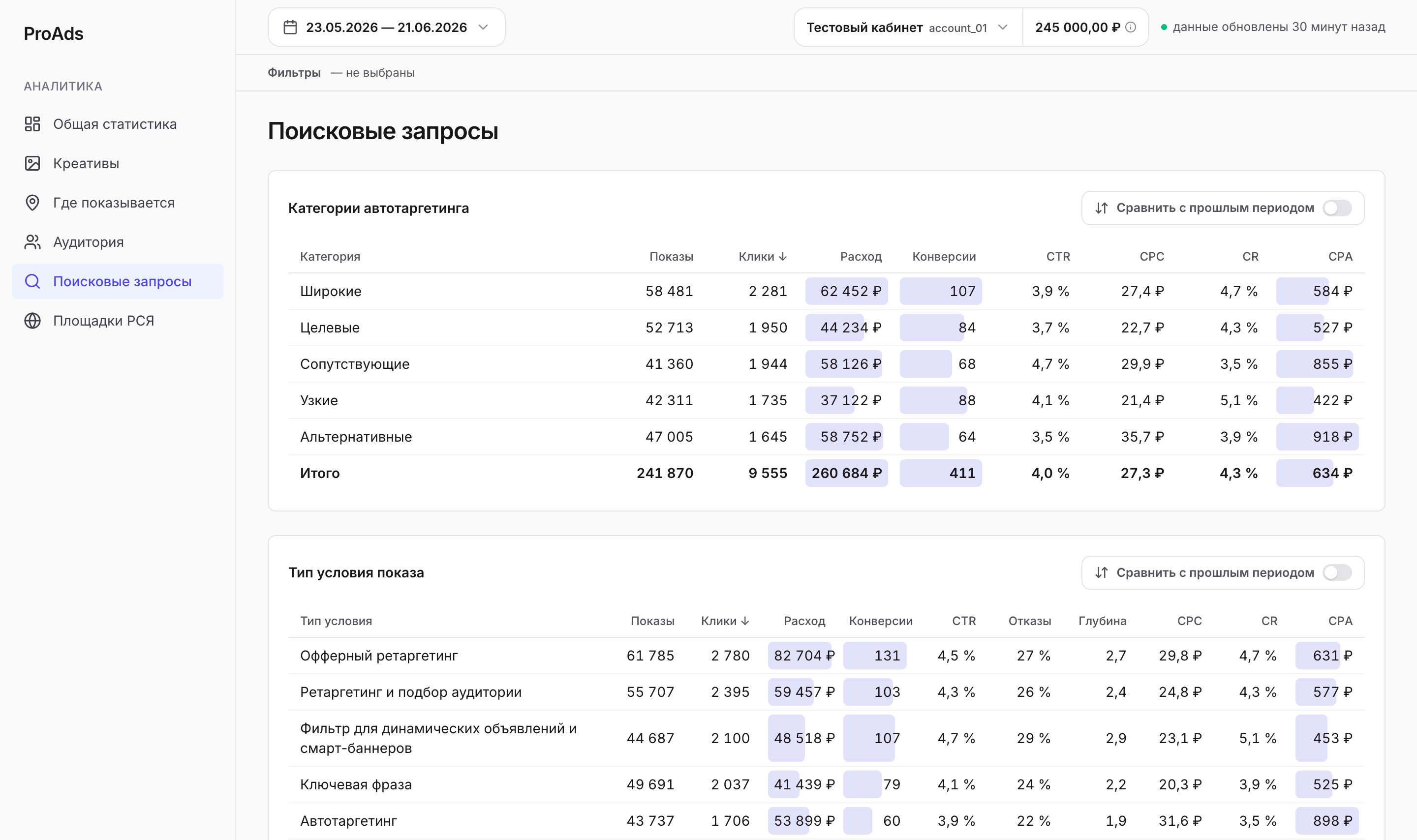The width and height of the screenshot is (1417, 840).
Task: Click the compare arrows icon in Тип условия показа
Action: pyautogui.click(x=1101, y=573)
